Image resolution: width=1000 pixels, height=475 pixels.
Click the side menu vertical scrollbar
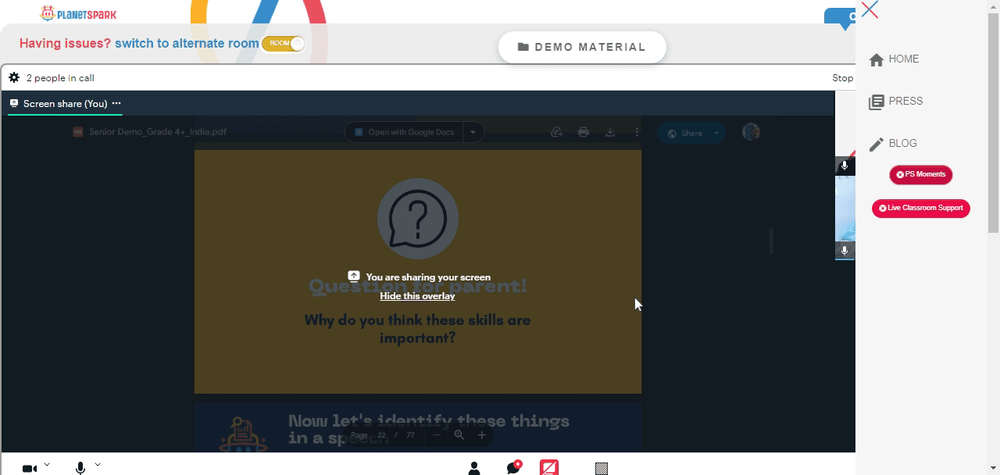(994, 121)
